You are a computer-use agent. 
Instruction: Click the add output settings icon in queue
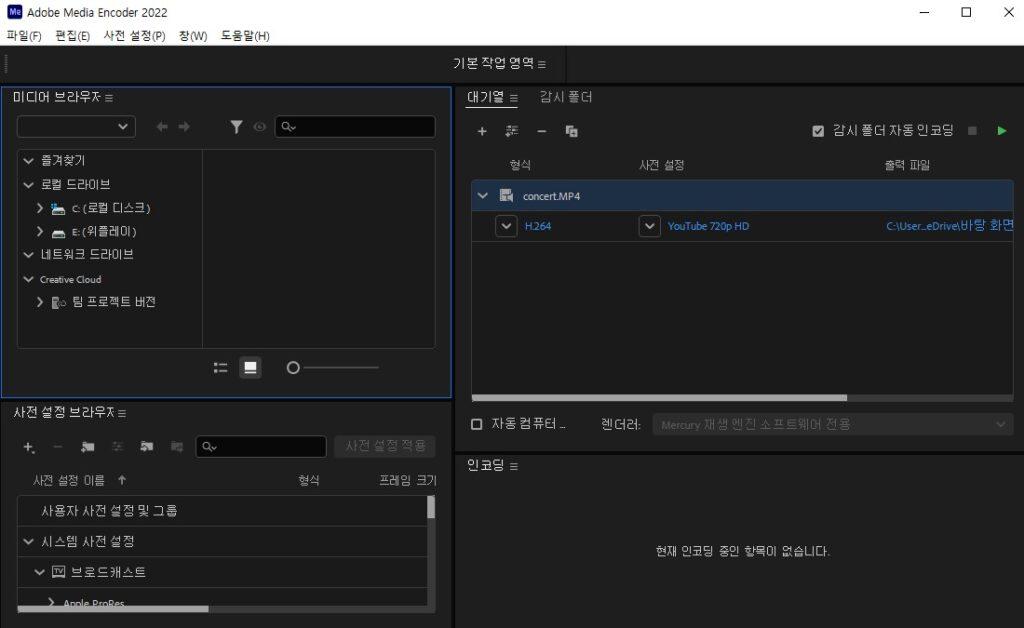(x=512, y=131)
